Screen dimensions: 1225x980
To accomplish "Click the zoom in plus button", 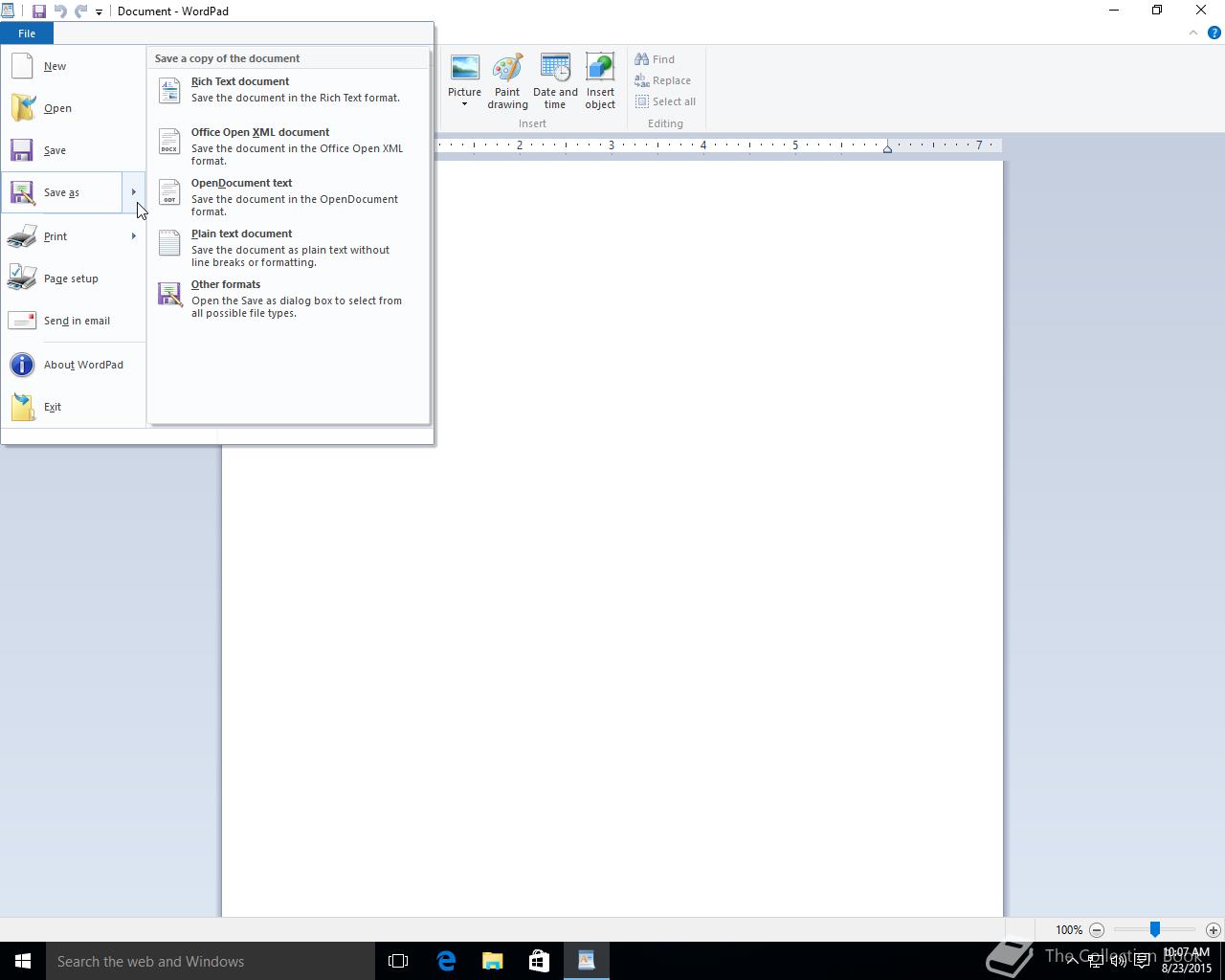I will (x=1213, y=929).
